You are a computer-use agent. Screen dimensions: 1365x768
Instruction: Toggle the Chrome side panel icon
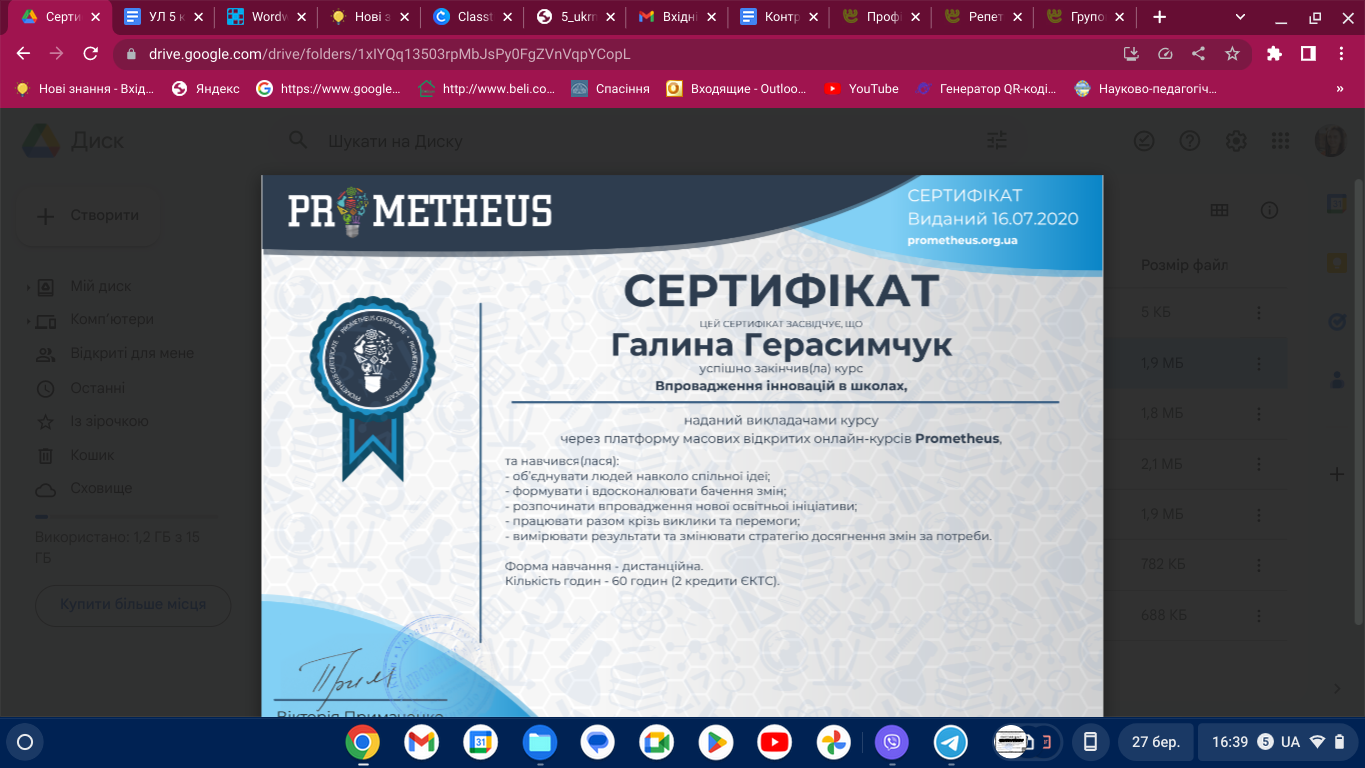point(1307,54)
